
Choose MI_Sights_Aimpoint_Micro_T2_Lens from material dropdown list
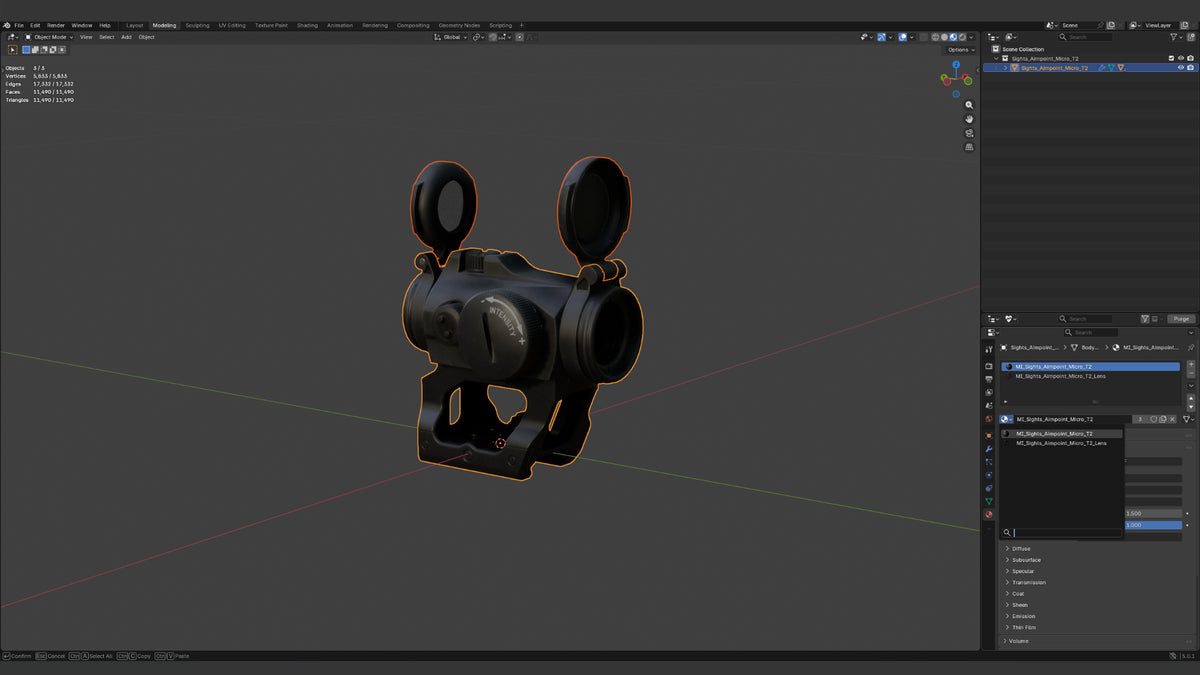click(x=1061, y=443)
